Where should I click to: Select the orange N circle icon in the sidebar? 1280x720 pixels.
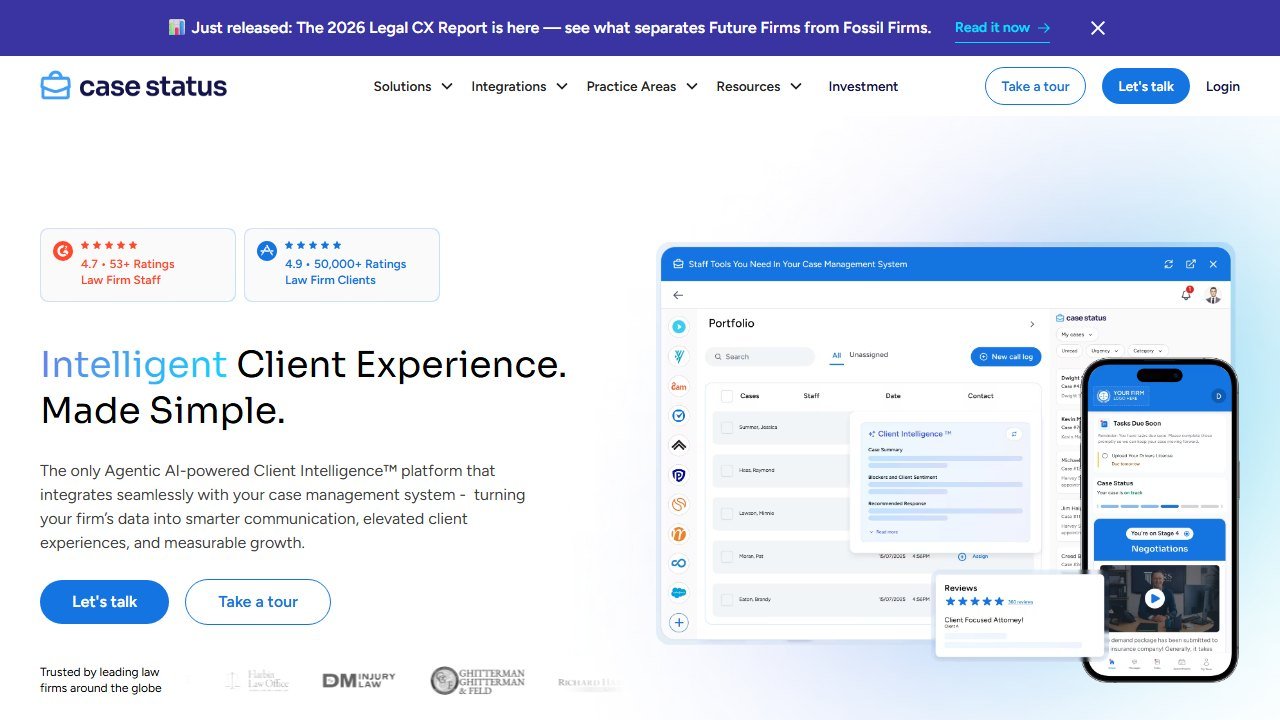[x=679, y=534]
